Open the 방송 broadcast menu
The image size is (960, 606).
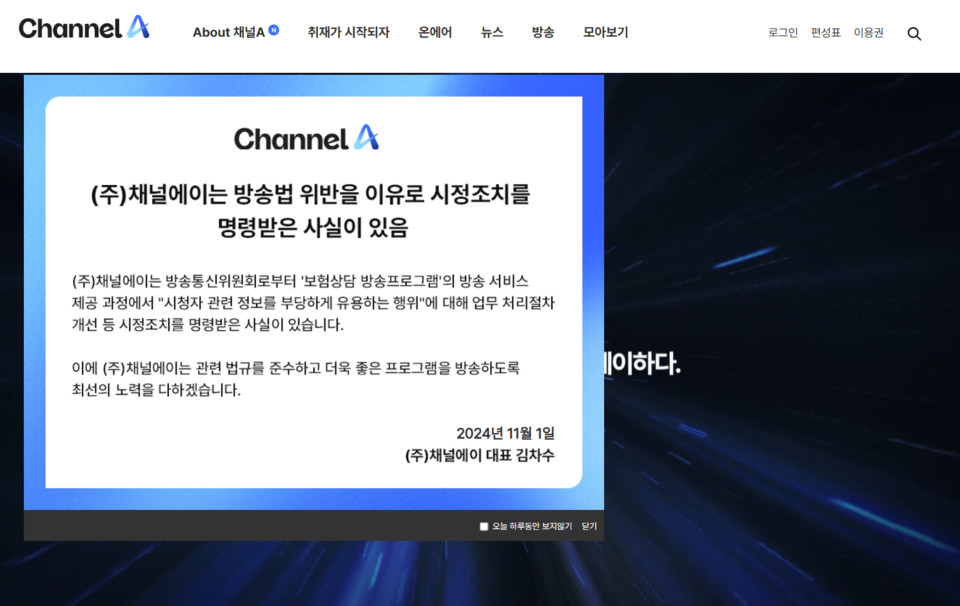[x=542, y=31]
